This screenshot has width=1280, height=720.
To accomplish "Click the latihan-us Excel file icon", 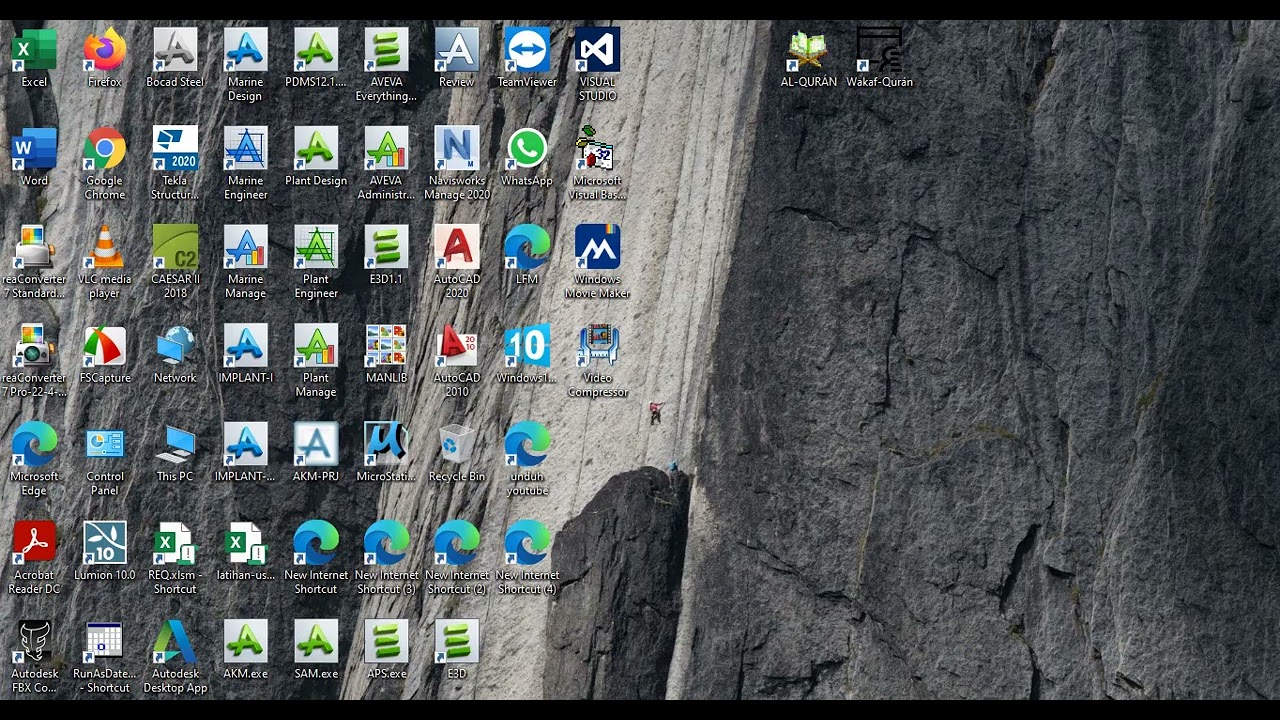I will click(x=245, y=543).
